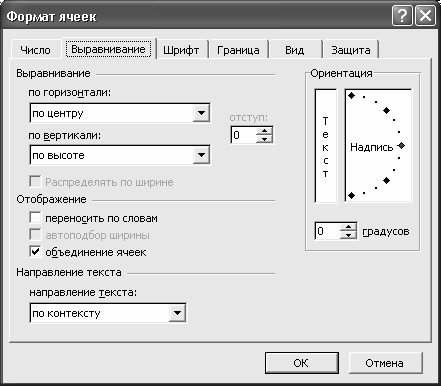Toggle 'автоподбор ширины' checkbox

(x=35, y=235)
